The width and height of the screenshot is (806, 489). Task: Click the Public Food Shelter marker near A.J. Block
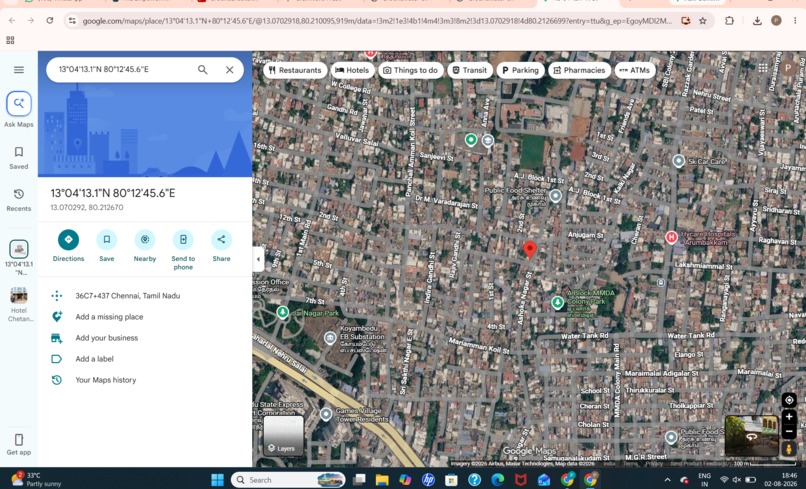pyautogui.click(x=555, y=195)
